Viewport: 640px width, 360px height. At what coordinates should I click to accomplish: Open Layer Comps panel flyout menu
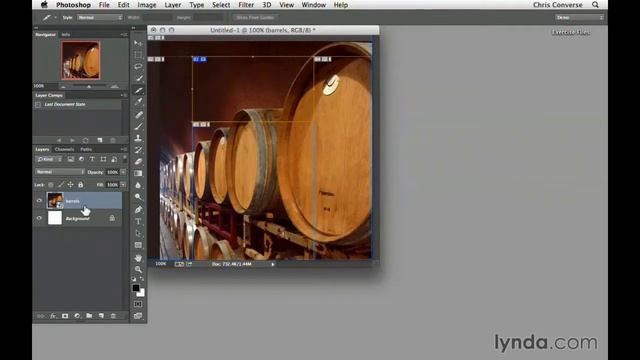[x=124, y=95]
